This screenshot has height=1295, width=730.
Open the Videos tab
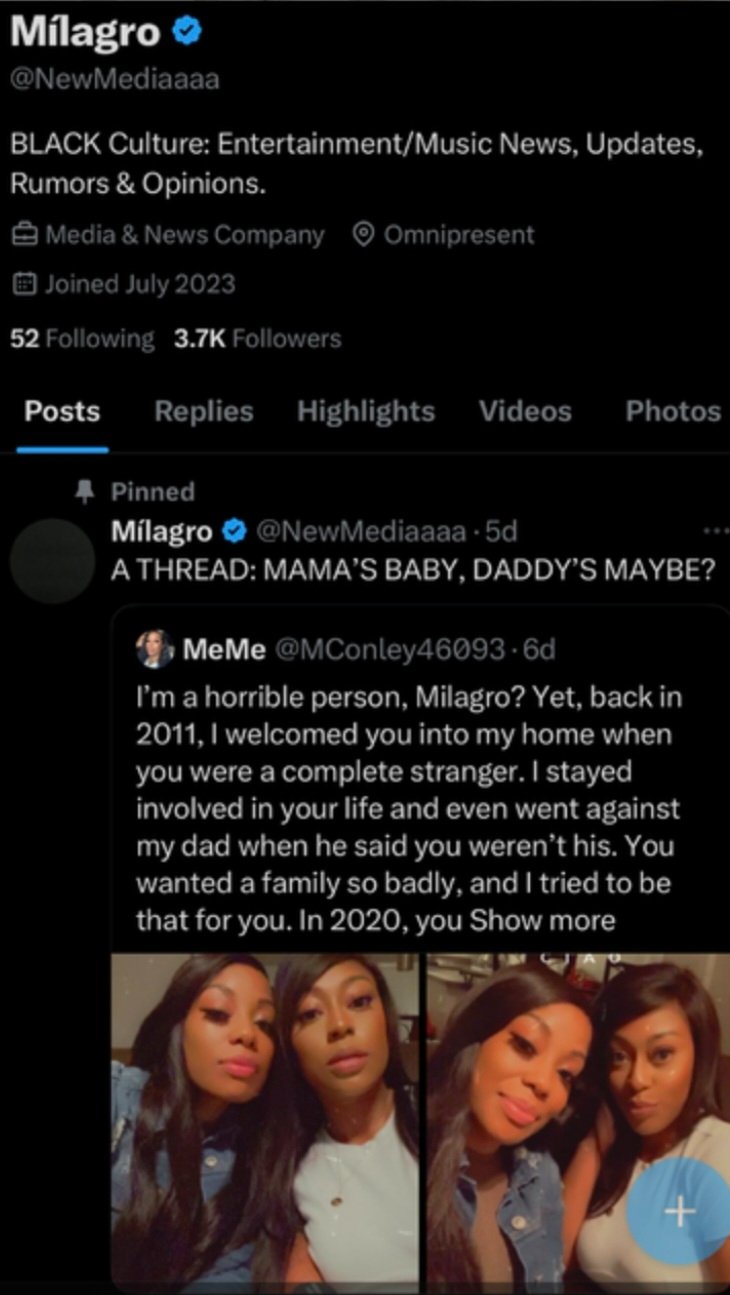(x=525, y=411)
